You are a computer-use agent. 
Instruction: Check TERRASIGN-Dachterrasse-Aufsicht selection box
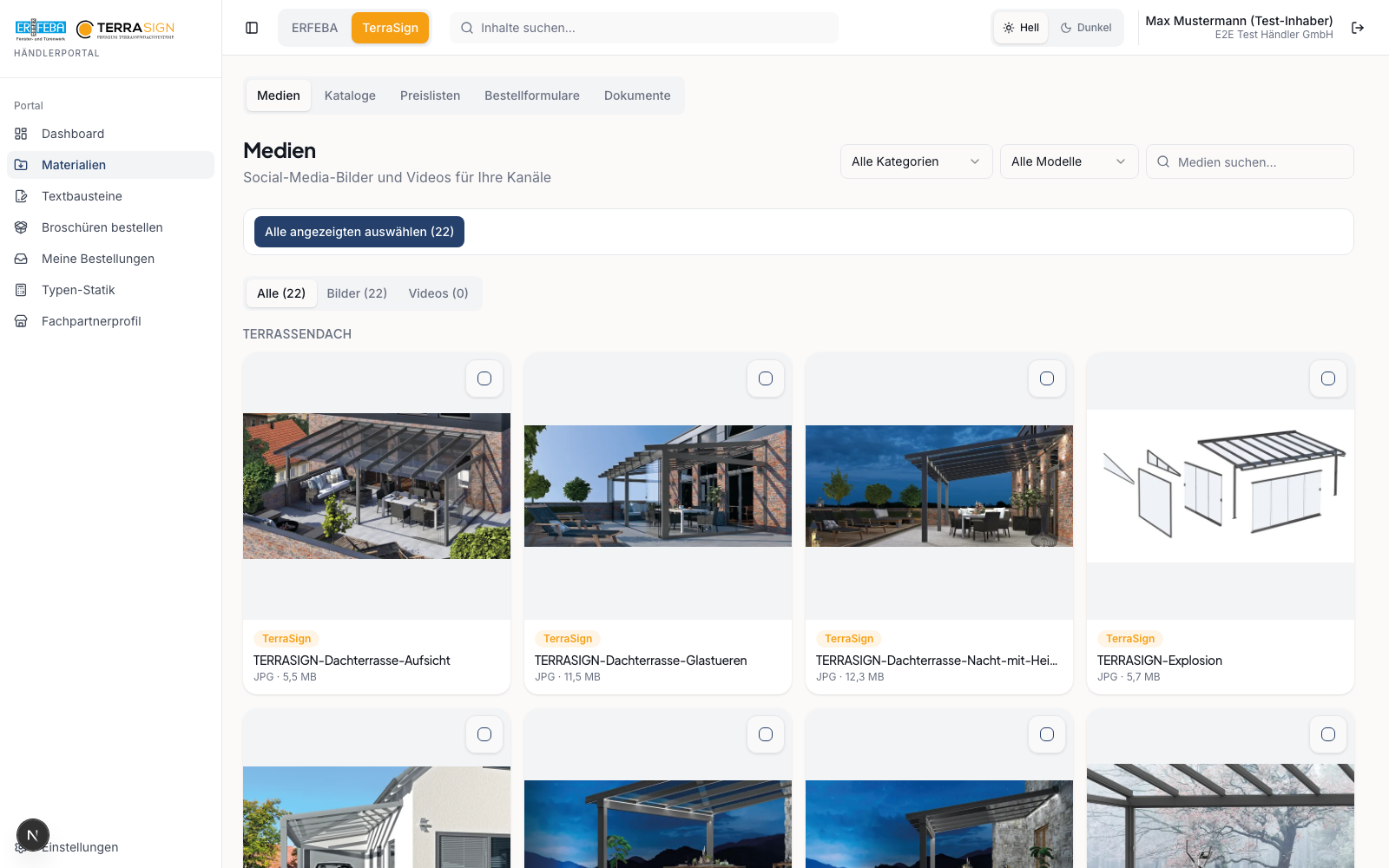484,378
